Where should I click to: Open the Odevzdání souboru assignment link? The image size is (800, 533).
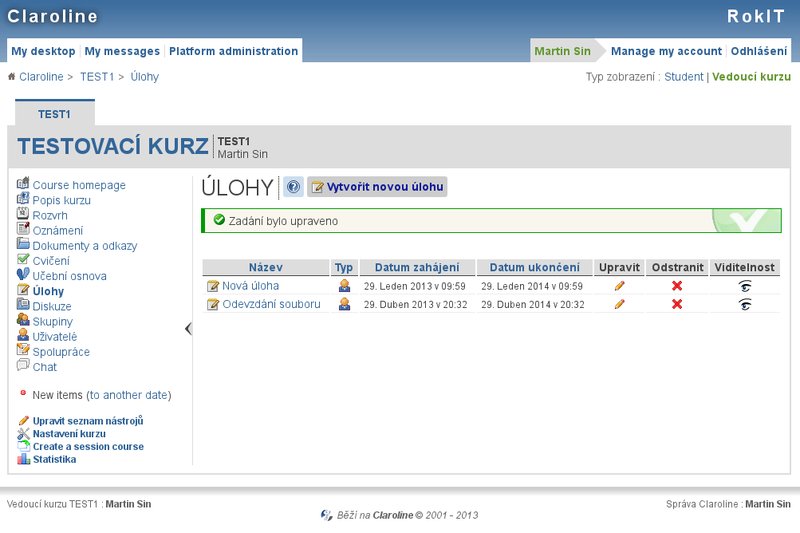pyautogui.click(x=271, y=304)
